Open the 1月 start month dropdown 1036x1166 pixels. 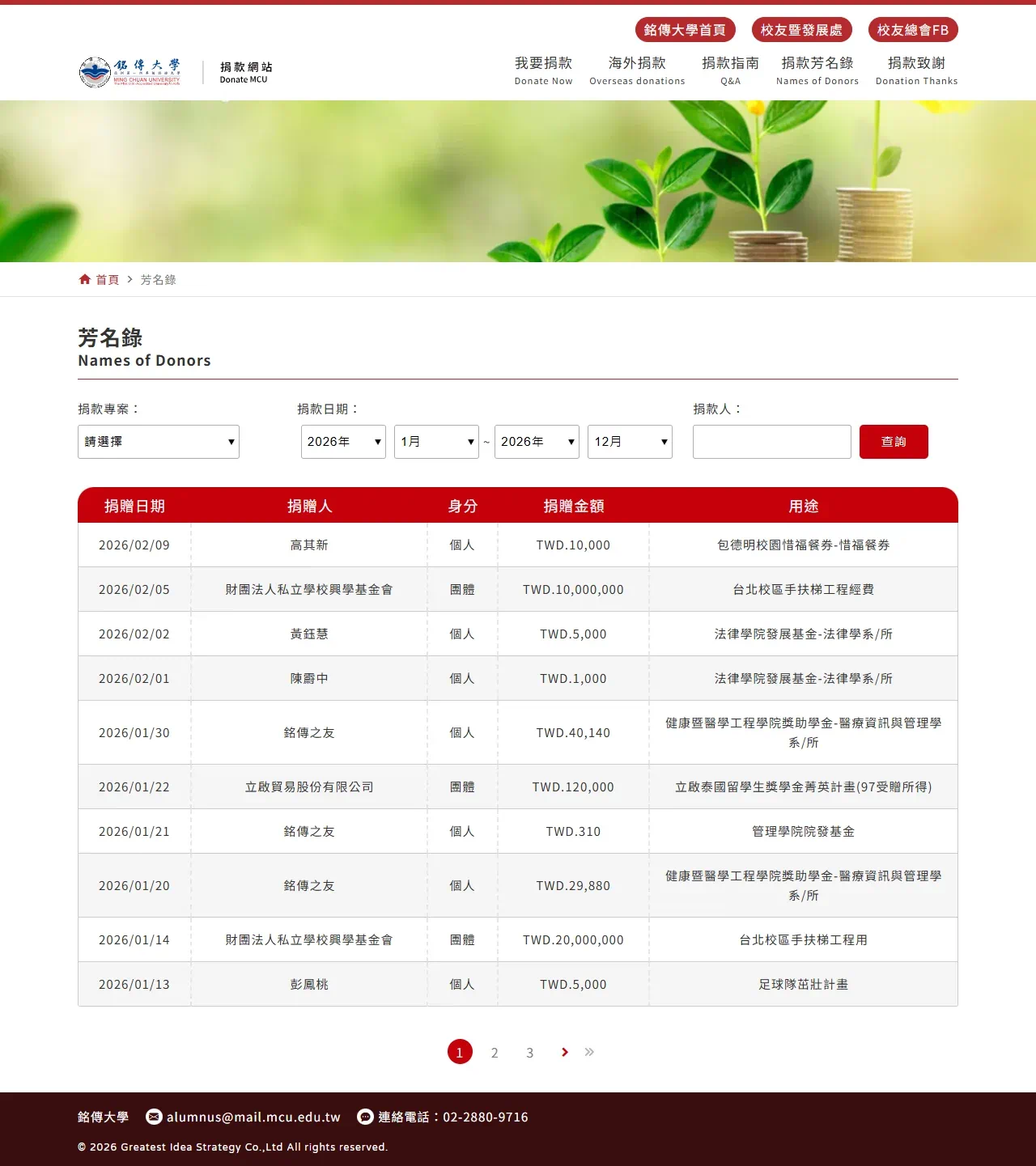click(436, 442)
